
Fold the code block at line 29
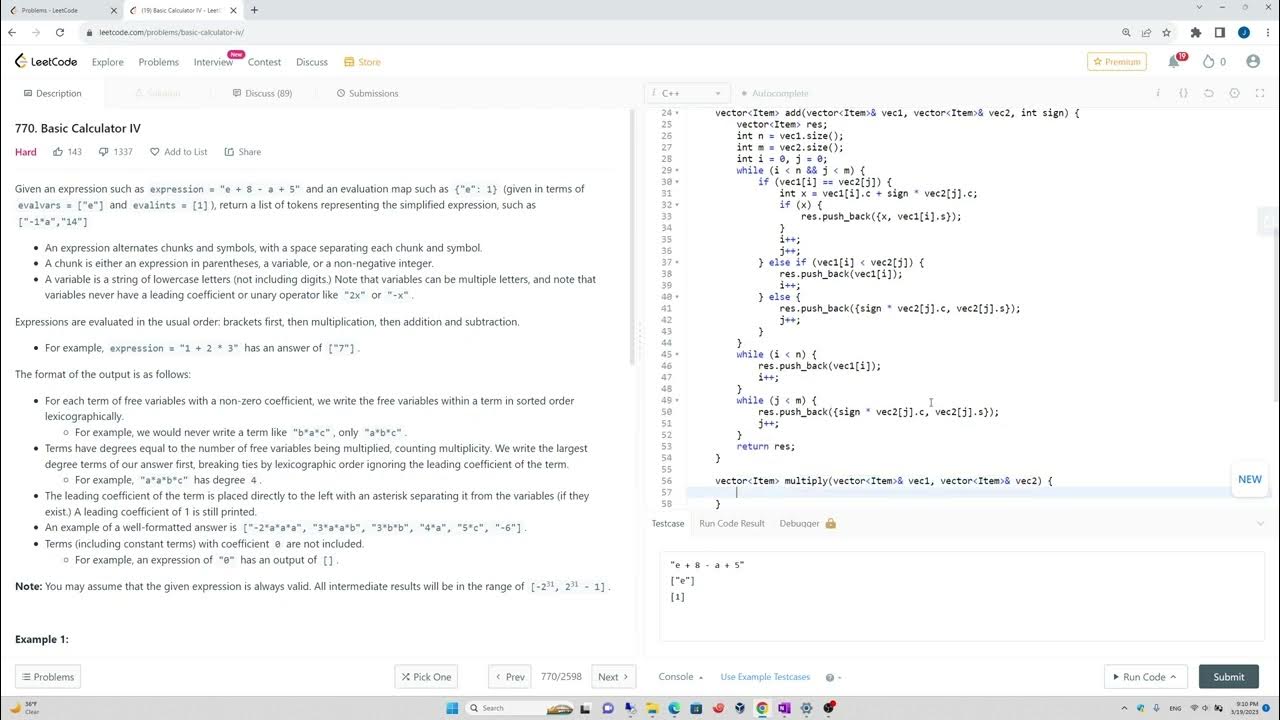[678, 170]
